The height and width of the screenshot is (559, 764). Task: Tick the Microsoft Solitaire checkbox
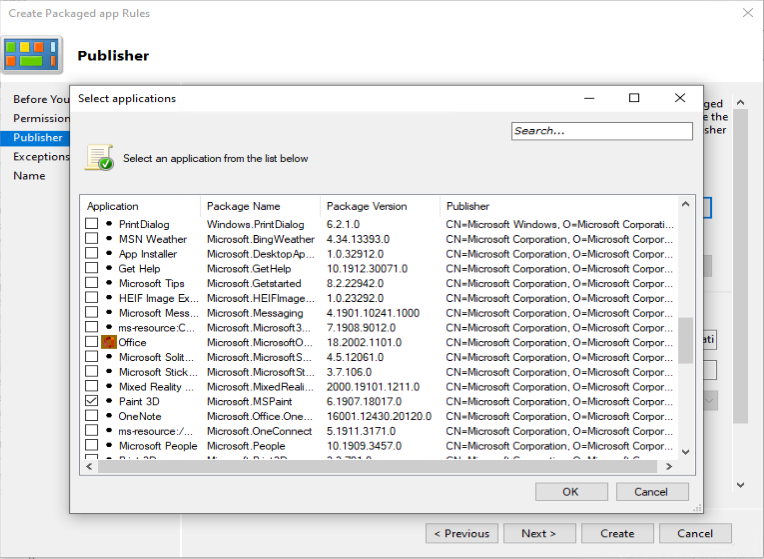(x=92, y=356)
